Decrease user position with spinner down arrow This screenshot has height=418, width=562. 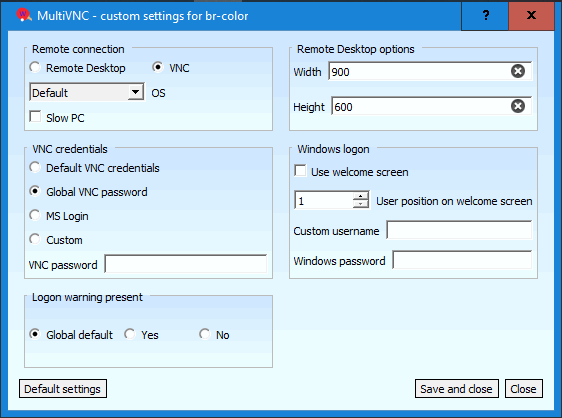(x=361, y=204)
